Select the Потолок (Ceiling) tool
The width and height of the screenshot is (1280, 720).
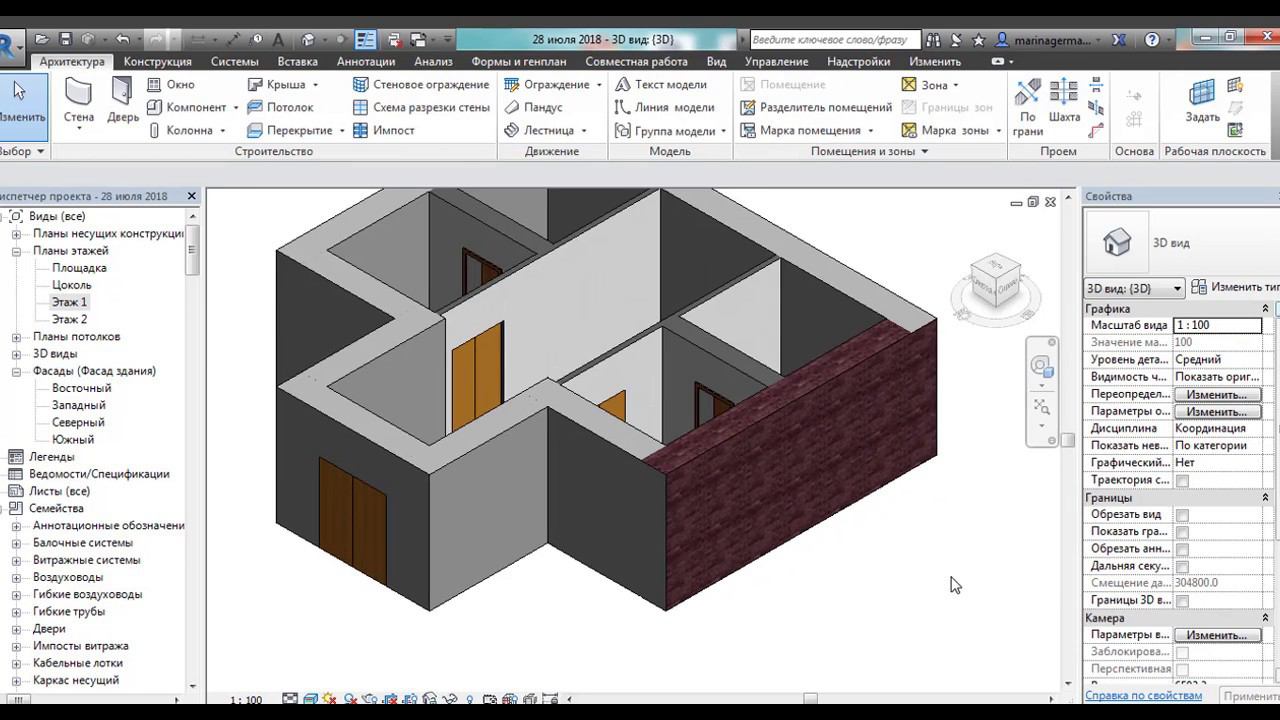coord(280,108)
